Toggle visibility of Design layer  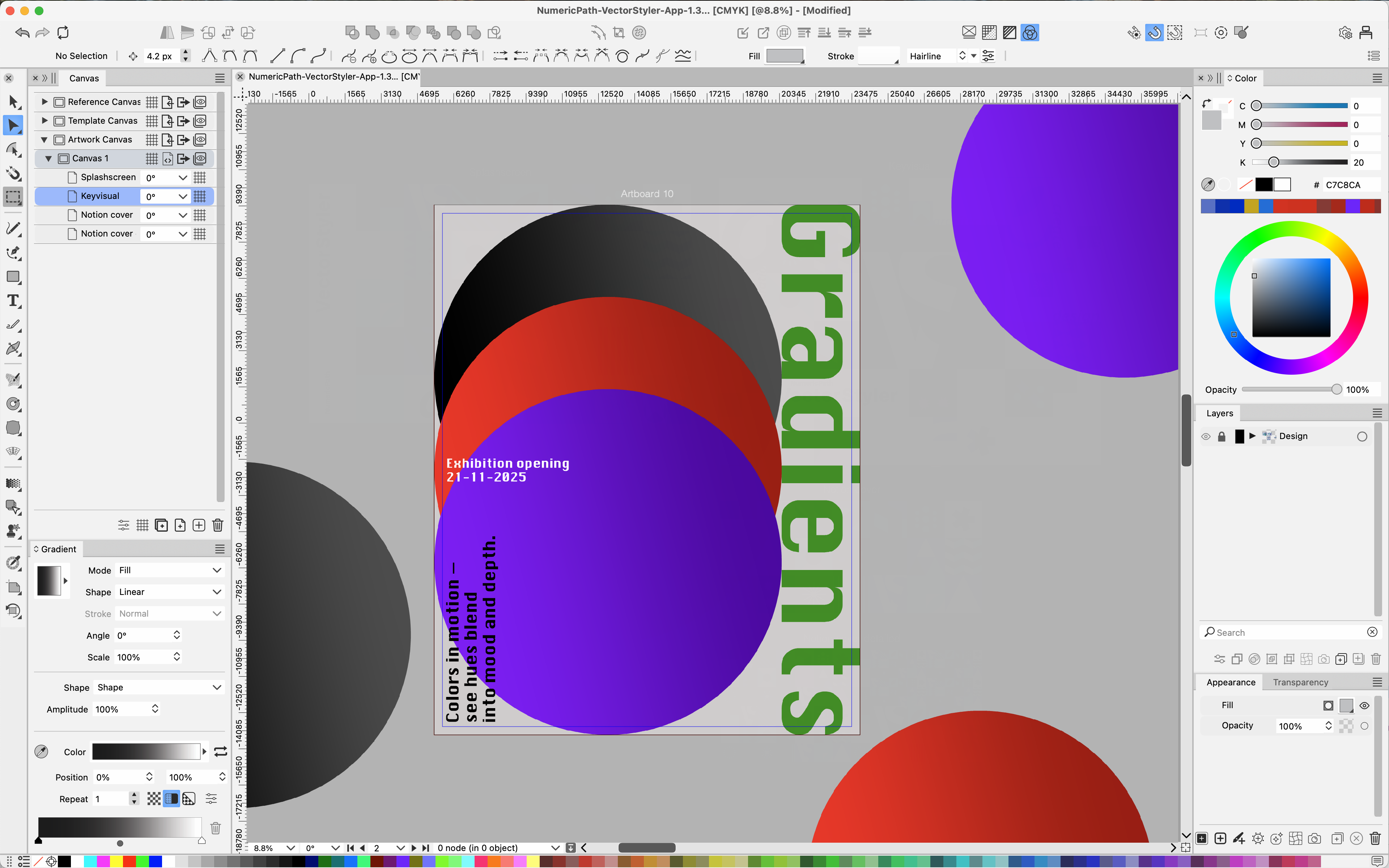point(1206,436)
